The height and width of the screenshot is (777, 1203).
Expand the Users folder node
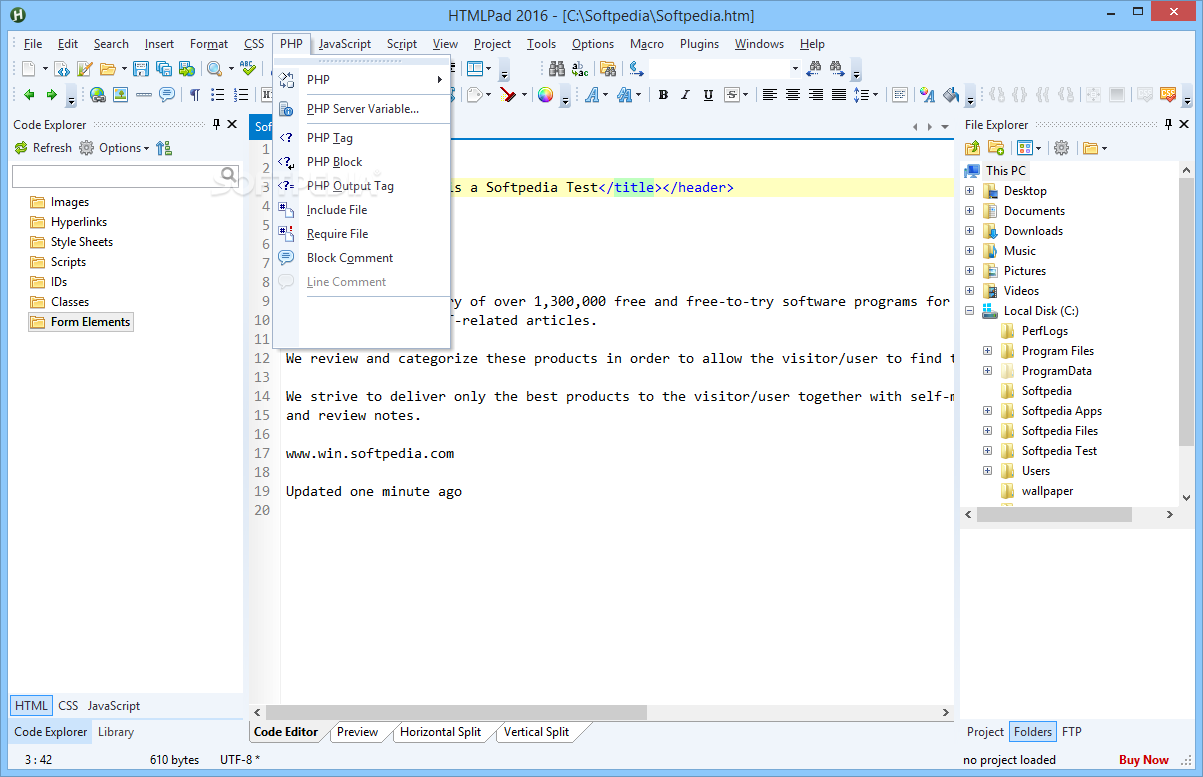pos(987,471)
